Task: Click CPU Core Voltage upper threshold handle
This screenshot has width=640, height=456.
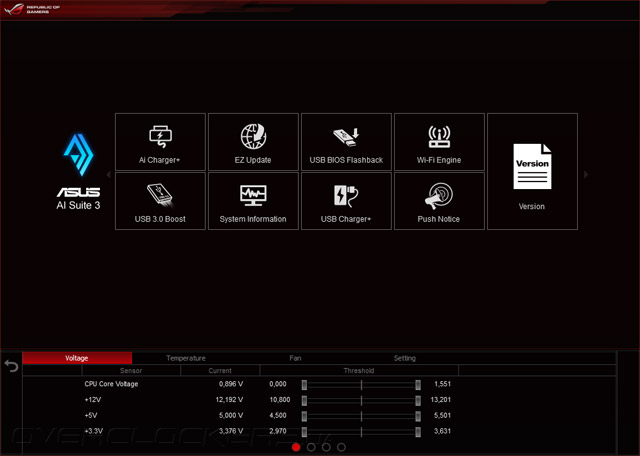Action: [x=418, y=385]
